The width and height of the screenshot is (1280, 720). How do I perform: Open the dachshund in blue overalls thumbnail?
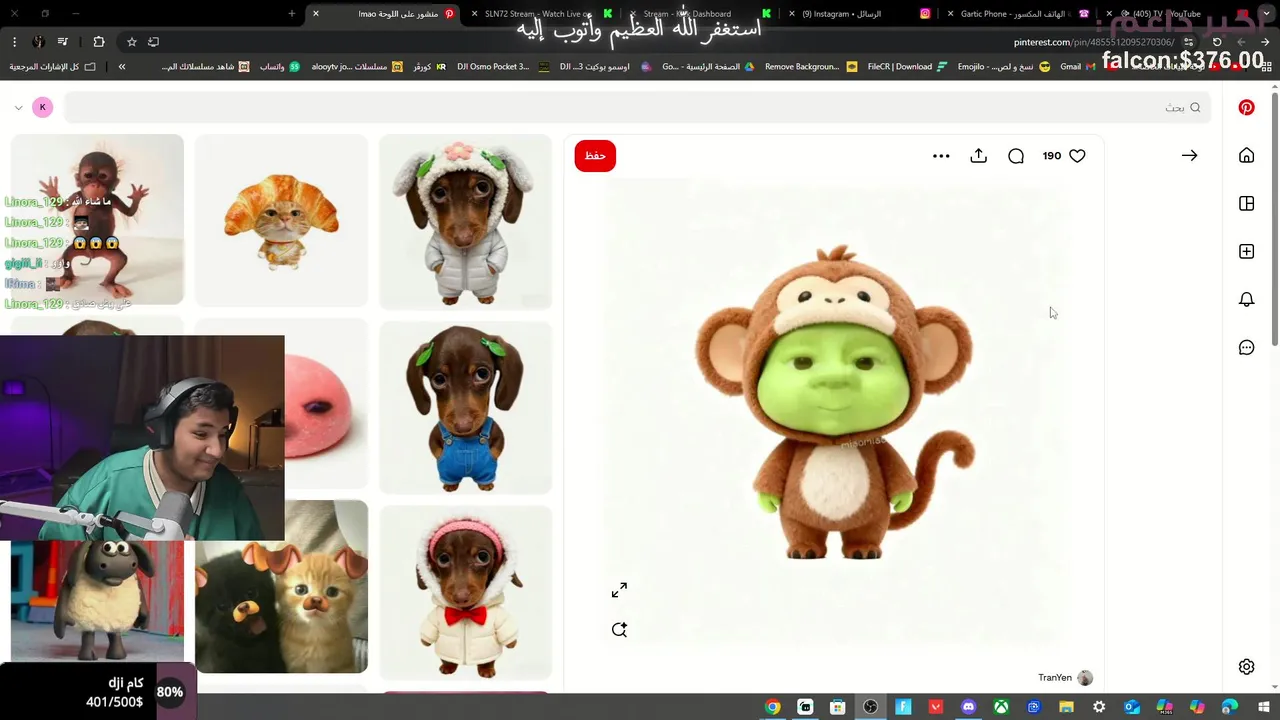[465, 407]
